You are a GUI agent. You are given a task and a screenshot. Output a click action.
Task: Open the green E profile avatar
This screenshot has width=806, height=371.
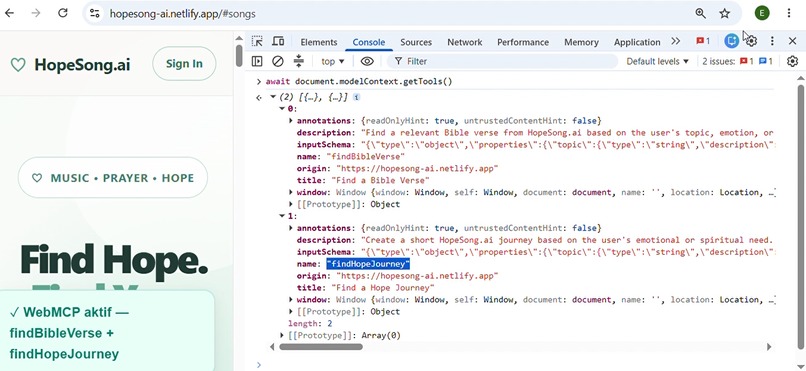(x=762, y=13)
